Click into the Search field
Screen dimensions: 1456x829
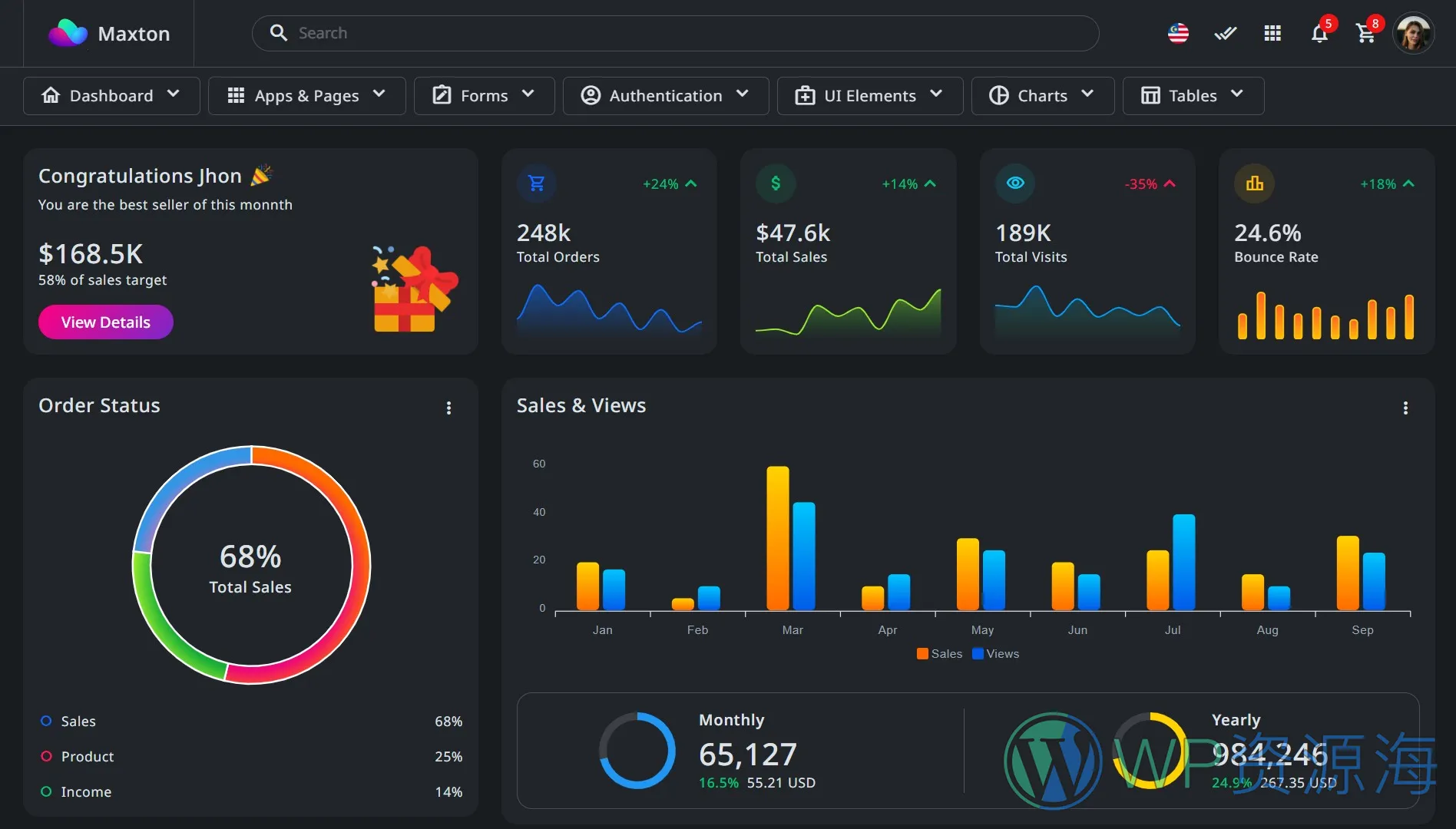click(676, 33)
